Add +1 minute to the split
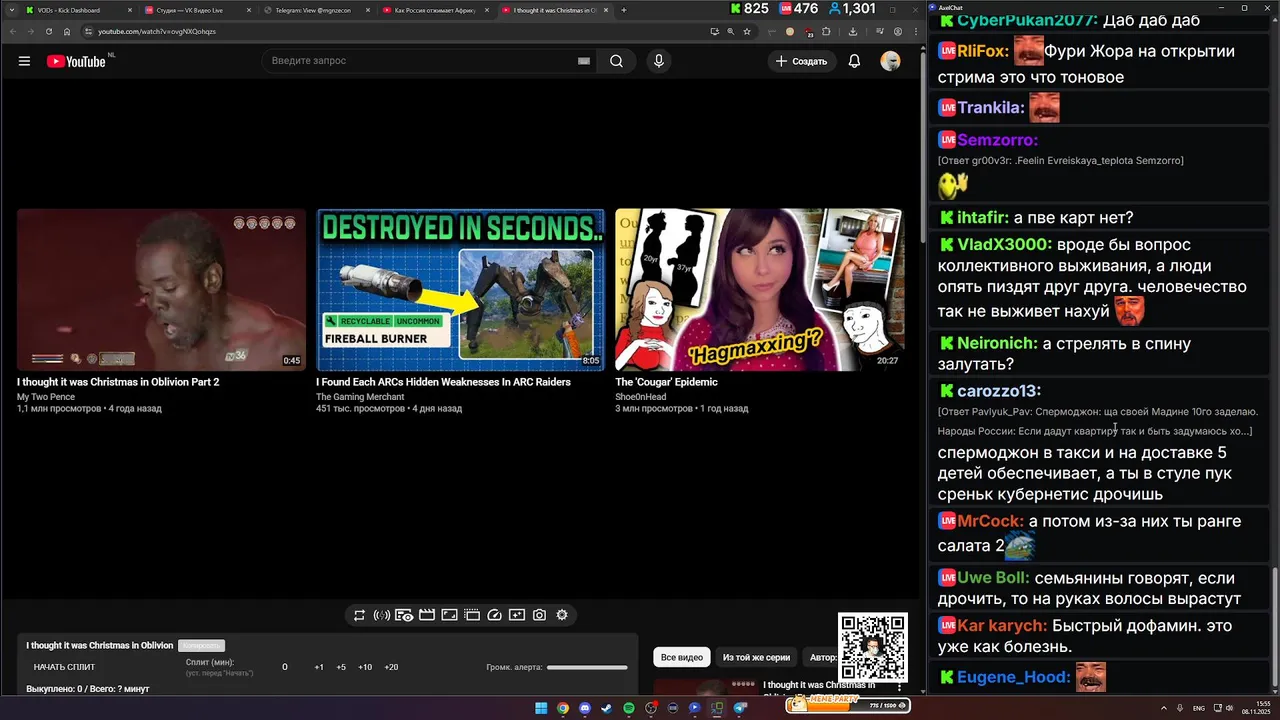The width and height of the screenshot is (1280, 720). click(319, 667)
